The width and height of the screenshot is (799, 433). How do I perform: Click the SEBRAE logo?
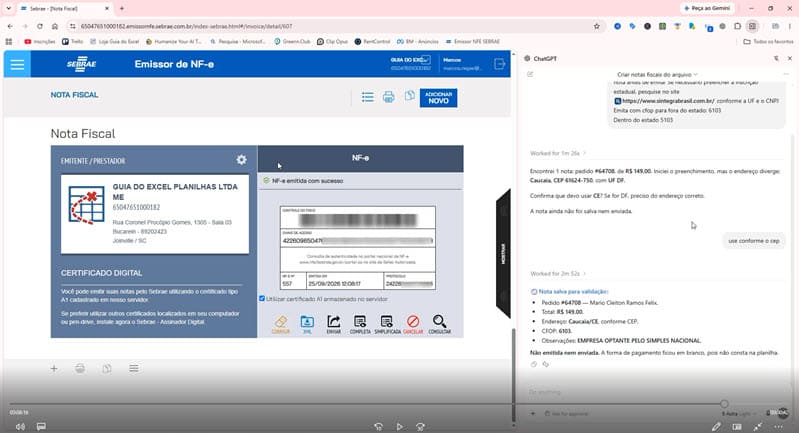tap(82, 64)
